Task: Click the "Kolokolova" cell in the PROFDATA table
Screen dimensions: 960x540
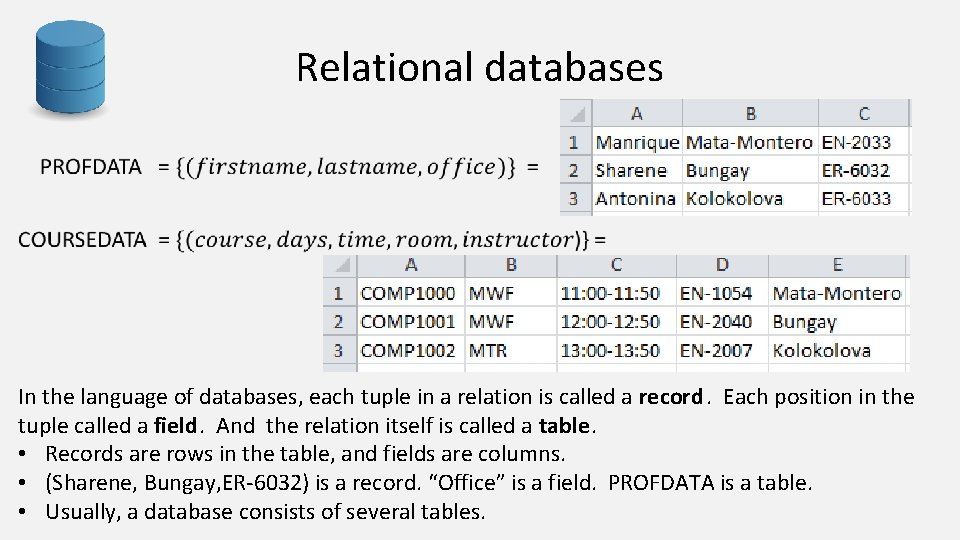Action: pyautogui.click(x=749, y=198)
